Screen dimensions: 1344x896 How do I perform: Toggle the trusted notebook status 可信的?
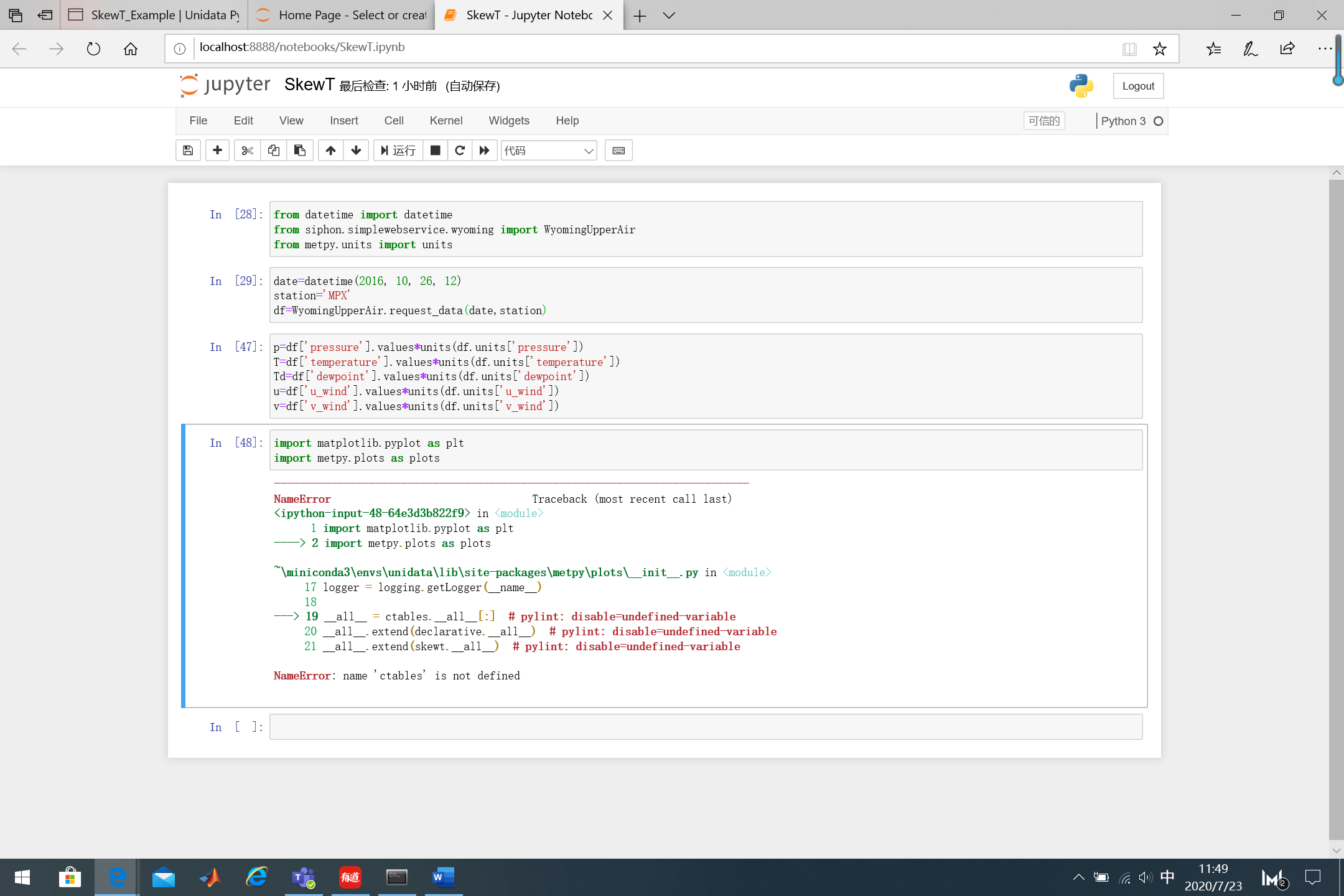coord(1043,121)
